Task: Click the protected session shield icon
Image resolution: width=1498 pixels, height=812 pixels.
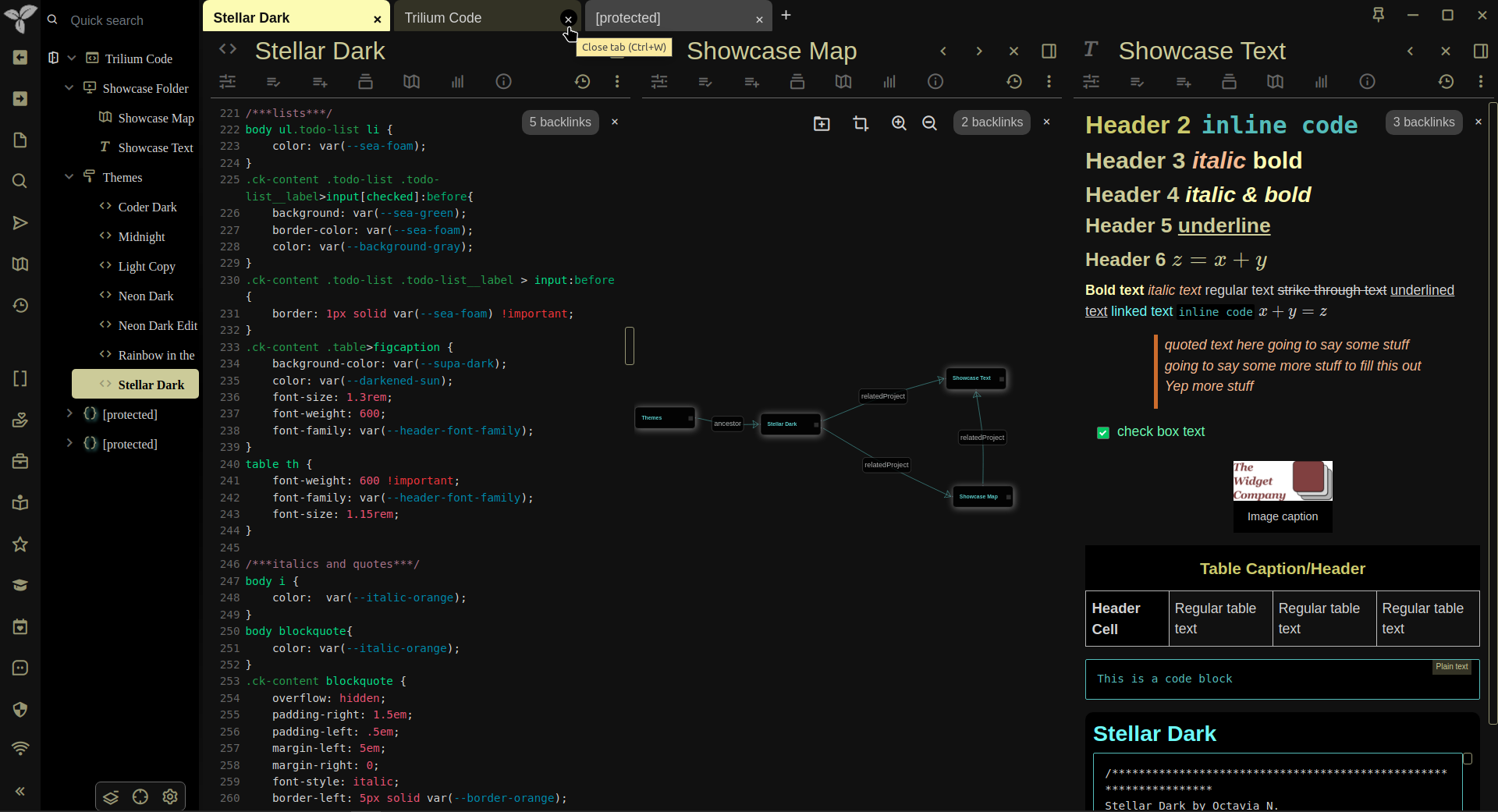Action: [20, 709]
